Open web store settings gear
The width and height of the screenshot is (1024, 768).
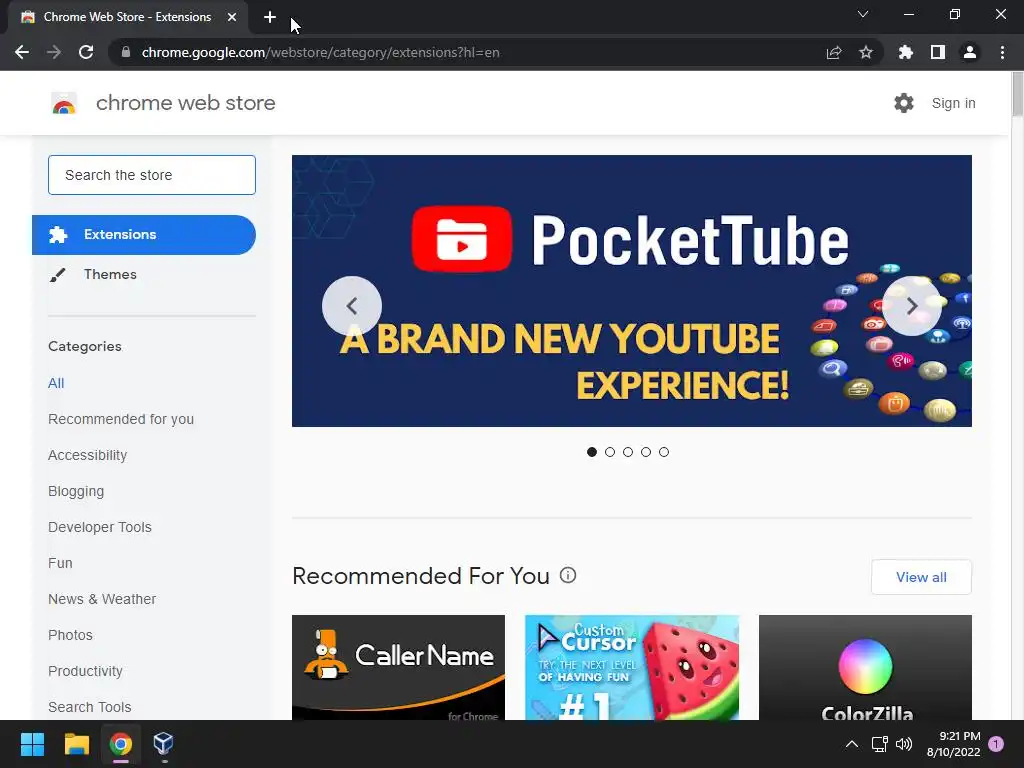pyautogui.click(x=904, y=103)
